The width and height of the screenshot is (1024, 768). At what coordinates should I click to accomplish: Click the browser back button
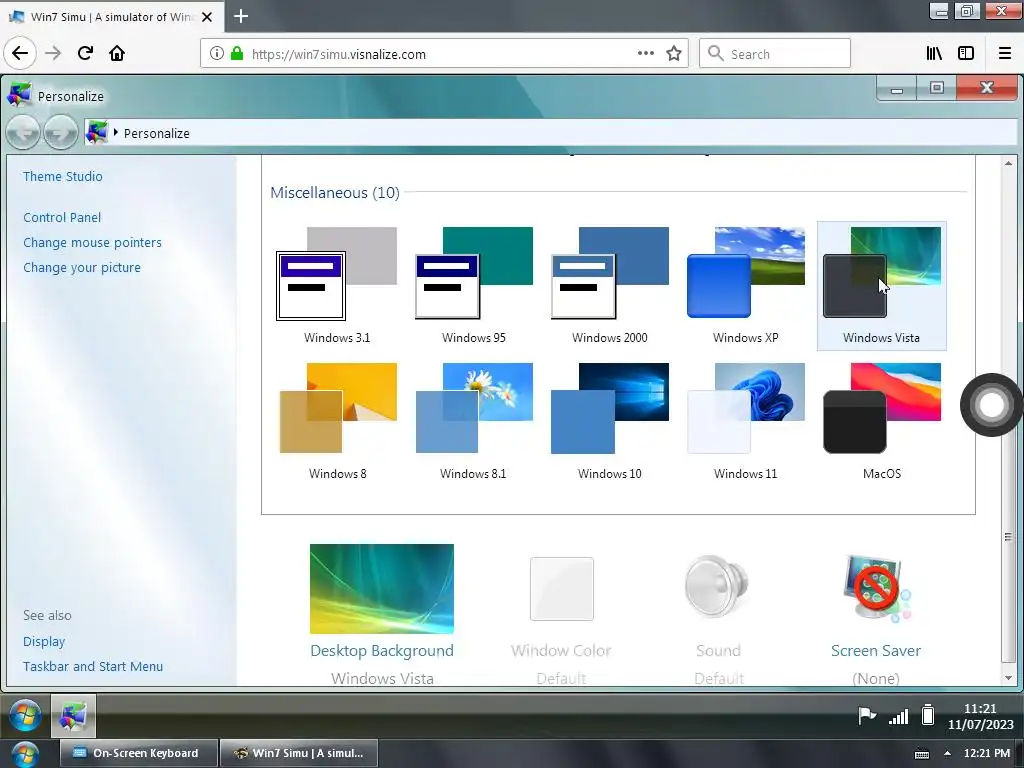point(20,53)
